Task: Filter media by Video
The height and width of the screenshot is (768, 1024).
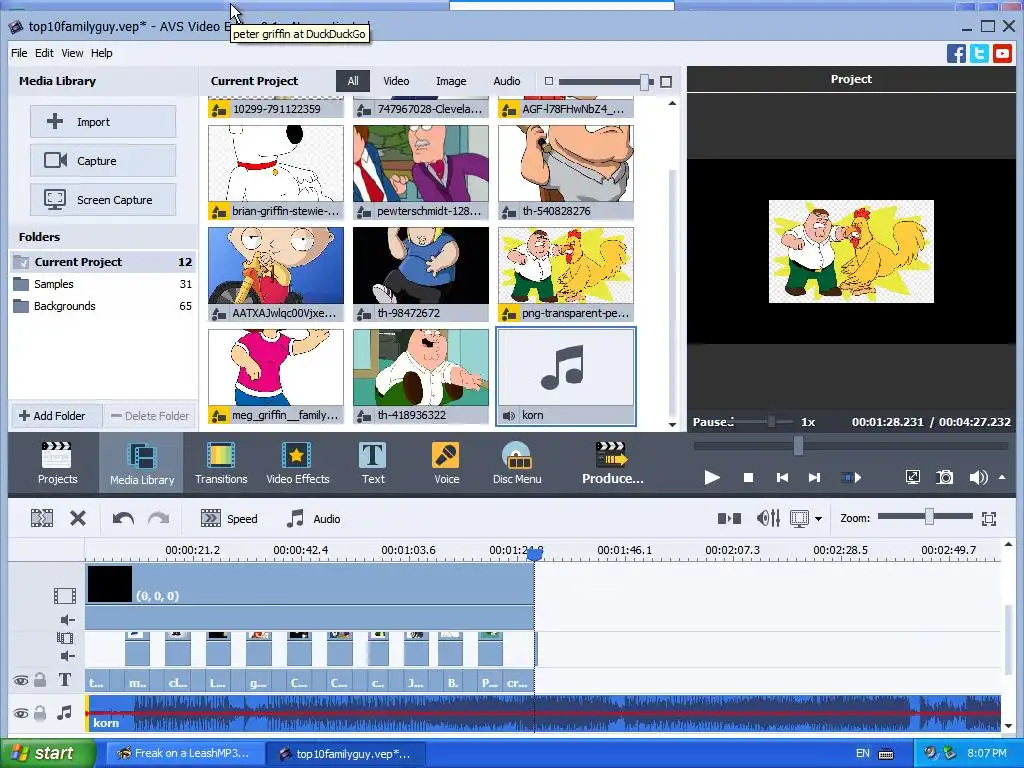Action: (x=396, y=81)
